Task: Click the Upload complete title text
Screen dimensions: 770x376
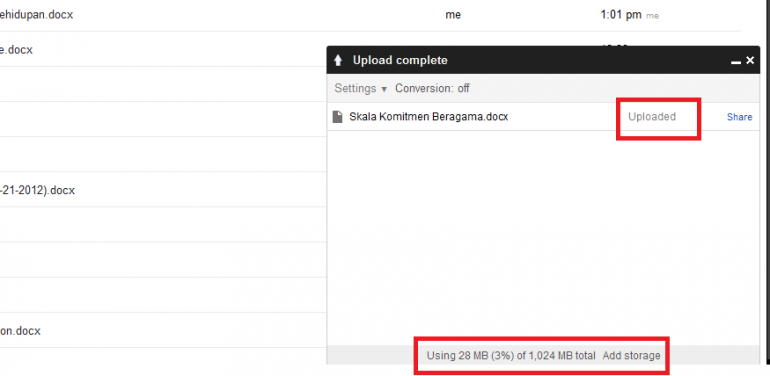Action: click(x=400, y=60)
